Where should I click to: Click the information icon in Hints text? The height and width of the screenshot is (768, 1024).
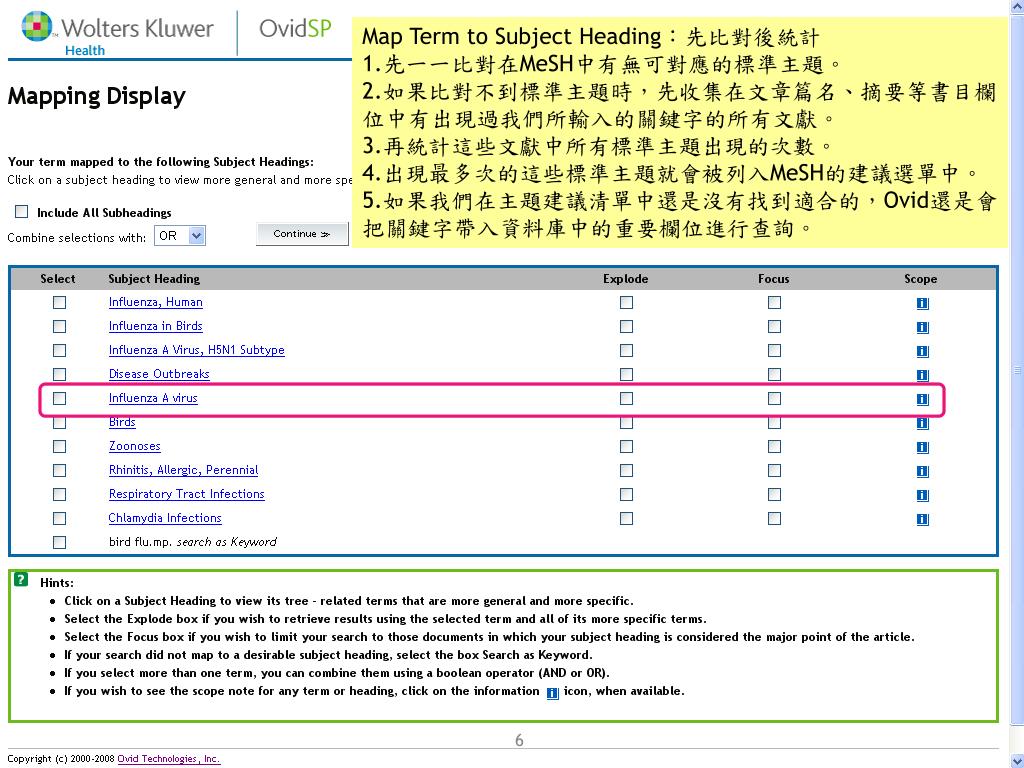(552, 693)
